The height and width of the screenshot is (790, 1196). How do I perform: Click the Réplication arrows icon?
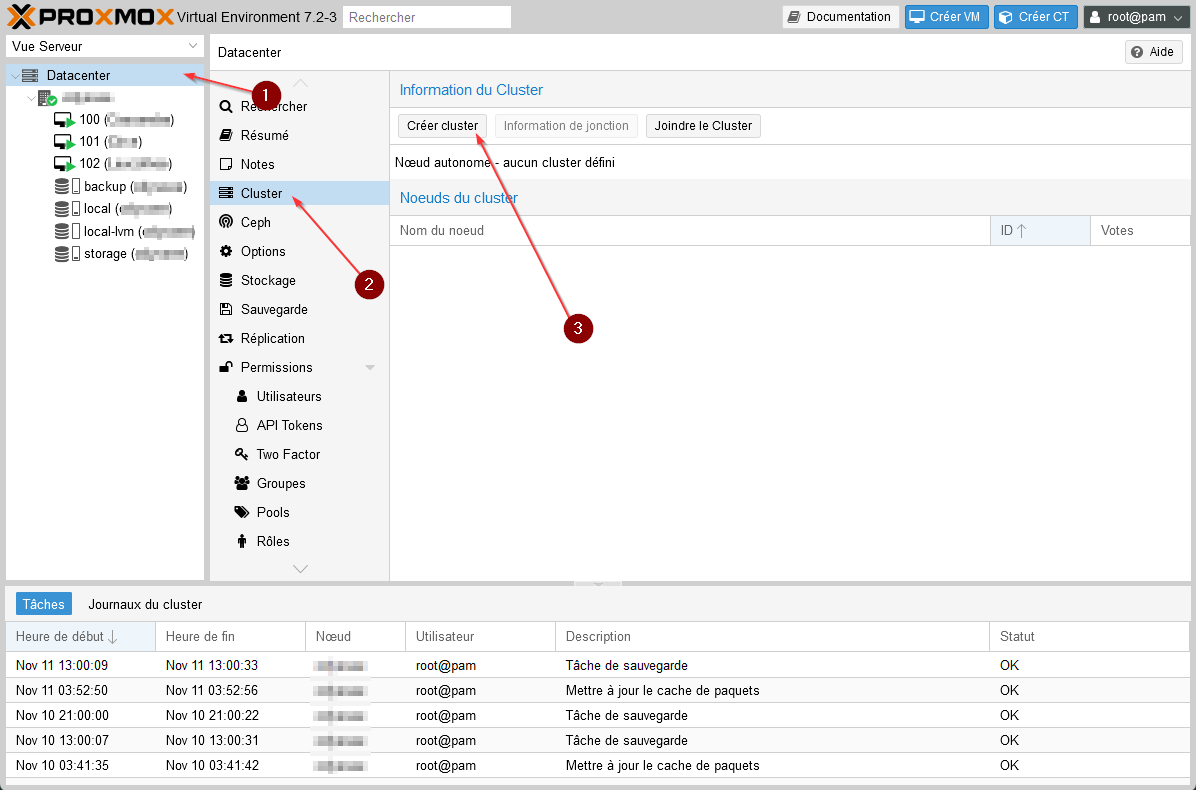226,338
